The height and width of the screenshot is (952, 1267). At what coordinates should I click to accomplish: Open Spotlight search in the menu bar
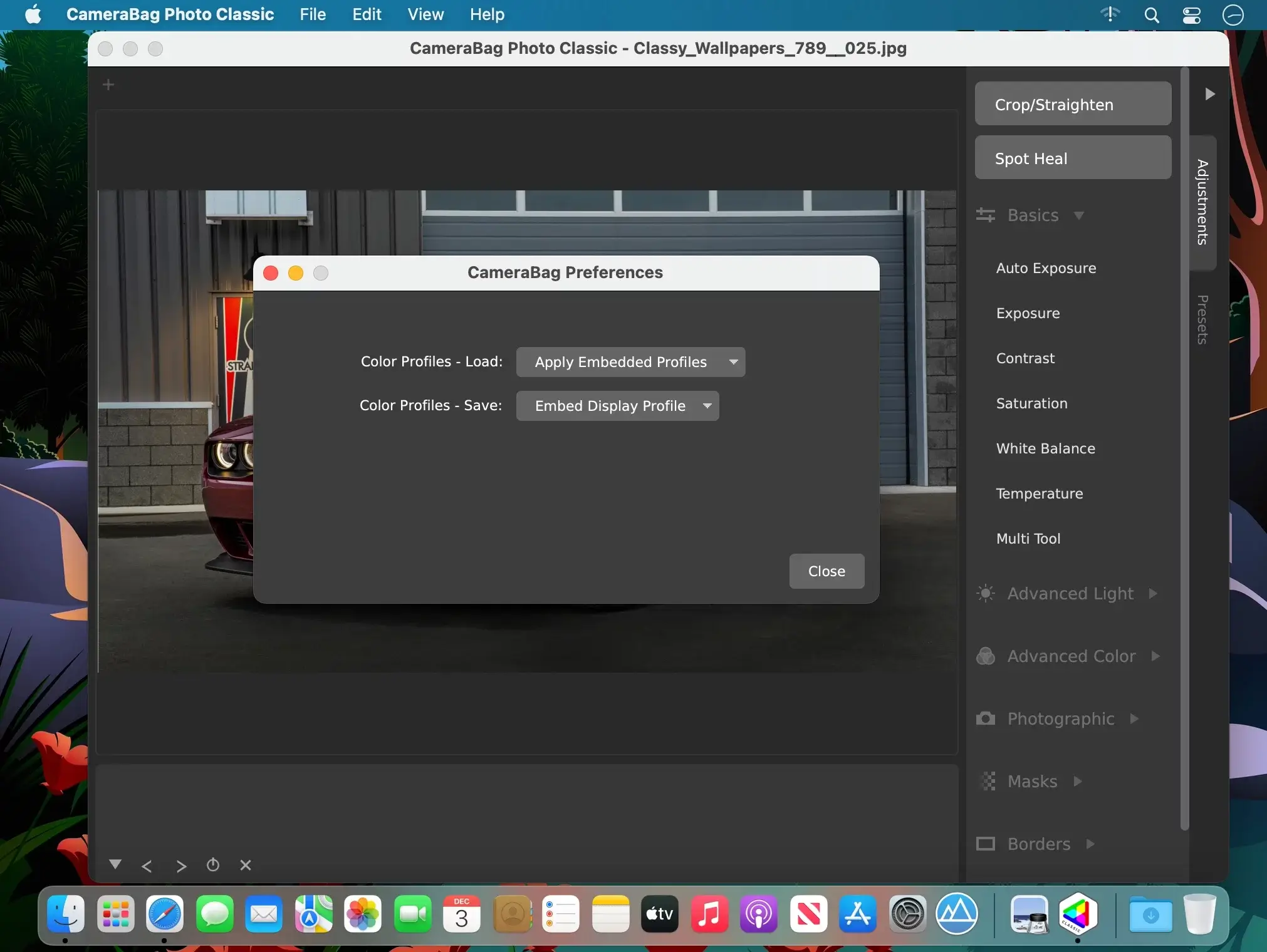[x=1151, y=15]
